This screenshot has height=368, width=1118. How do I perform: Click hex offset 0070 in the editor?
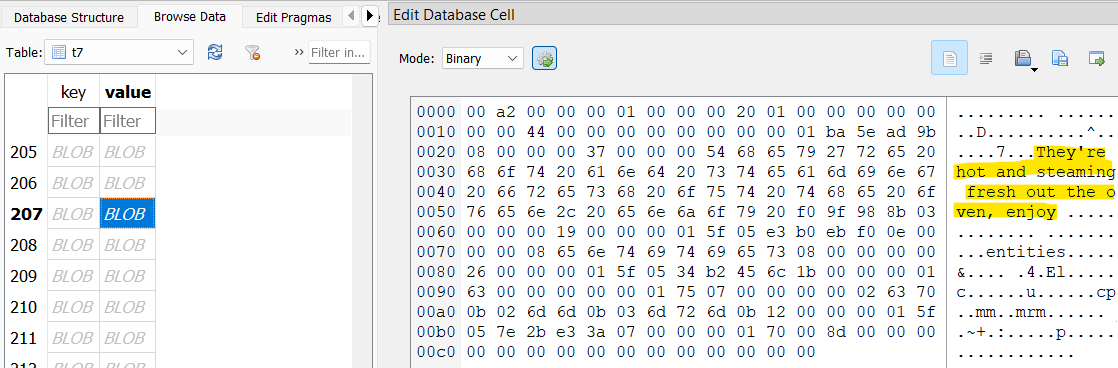click(x=436, y=252)
